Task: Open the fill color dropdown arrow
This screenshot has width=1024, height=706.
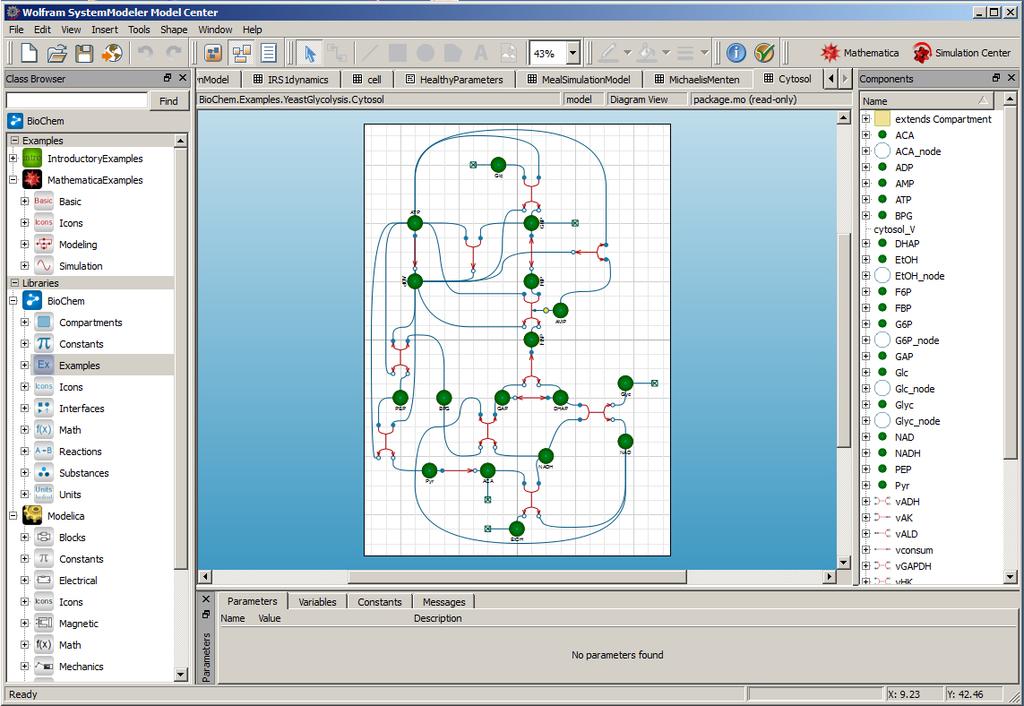Action: tap(666, 53)
